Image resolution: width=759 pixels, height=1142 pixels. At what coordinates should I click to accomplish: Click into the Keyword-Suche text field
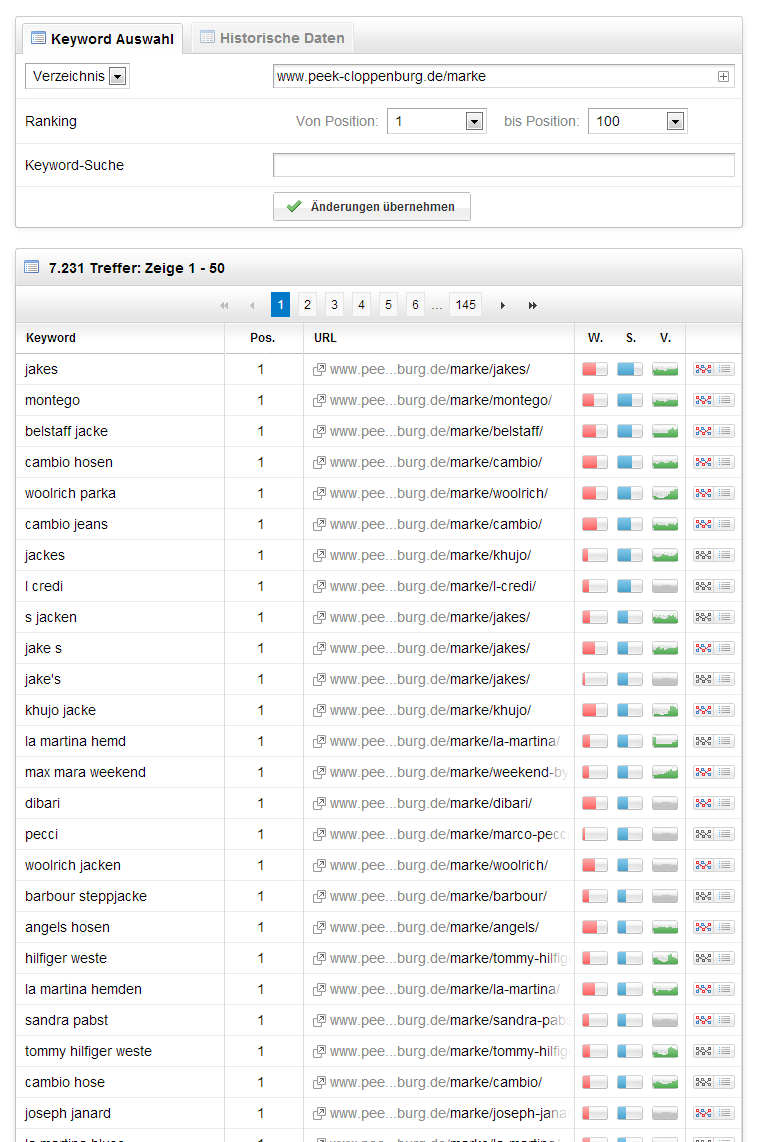(503, 165)
